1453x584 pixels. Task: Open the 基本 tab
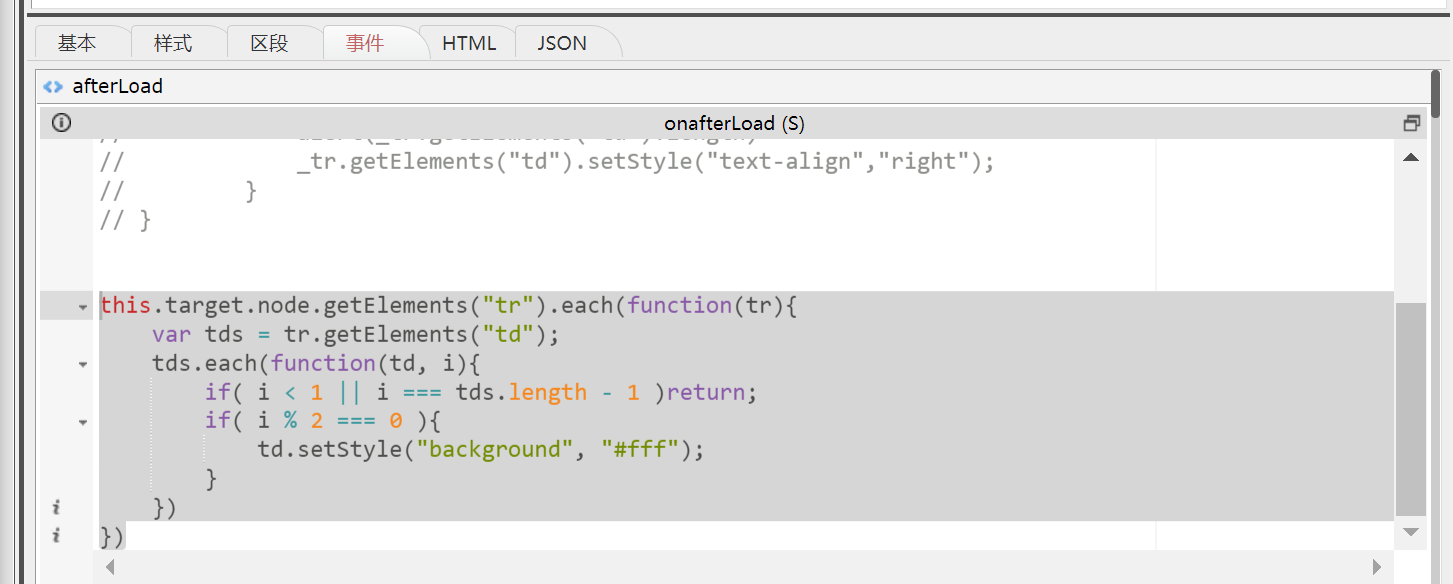(77, 43)
